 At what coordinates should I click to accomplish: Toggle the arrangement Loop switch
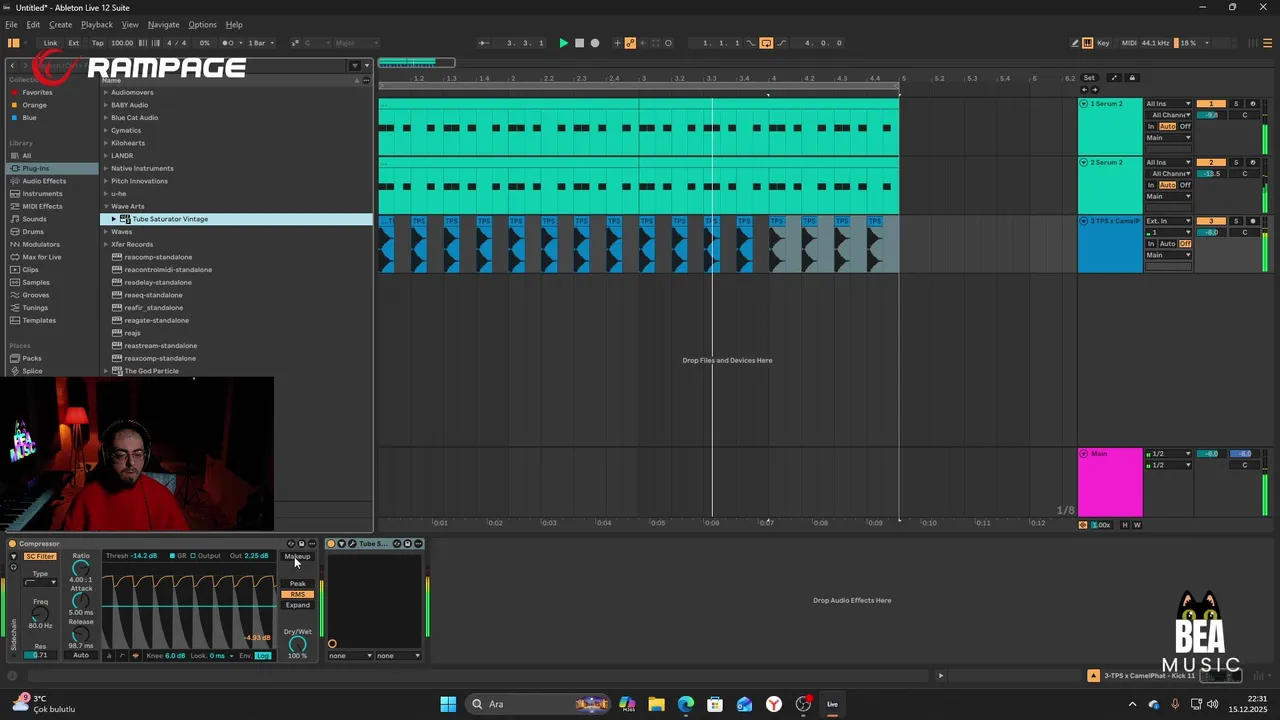(x=766, y=43)
